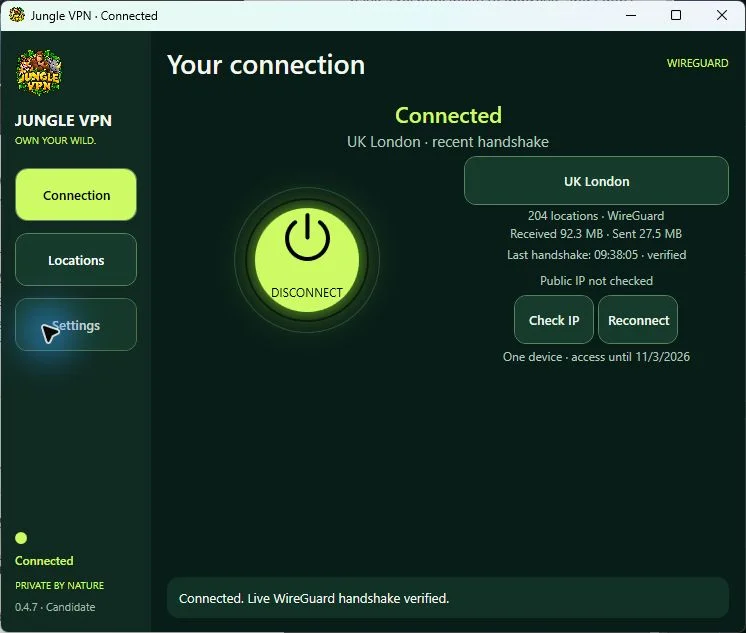Click the Jungle VPN logo in sidebar
This screenshot has height=633, width=746.
[39, 73]
